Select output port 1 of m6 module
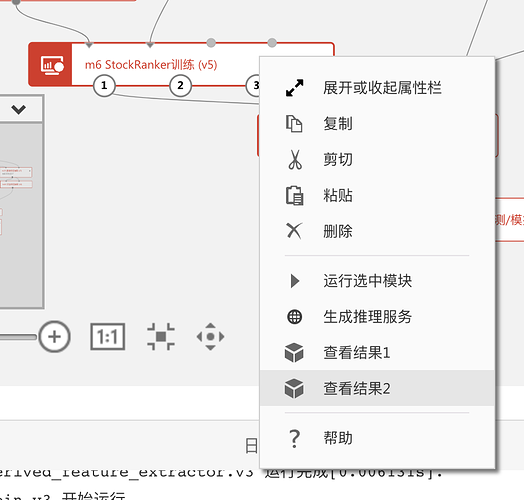Image resolution: width=524 pixels, height=500 pixels. click(104, 86)
